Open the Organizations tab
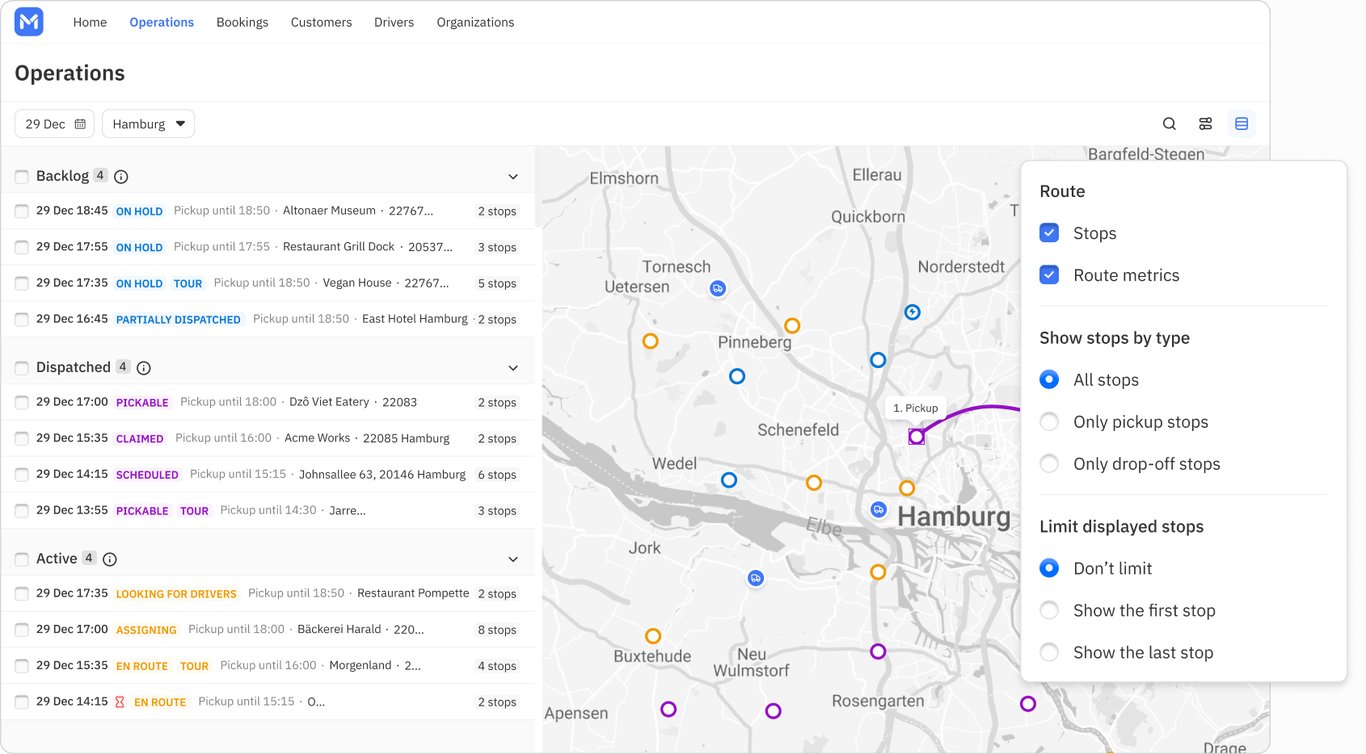Viewport: 1366px width, 754px height. (x=476, y=22)
